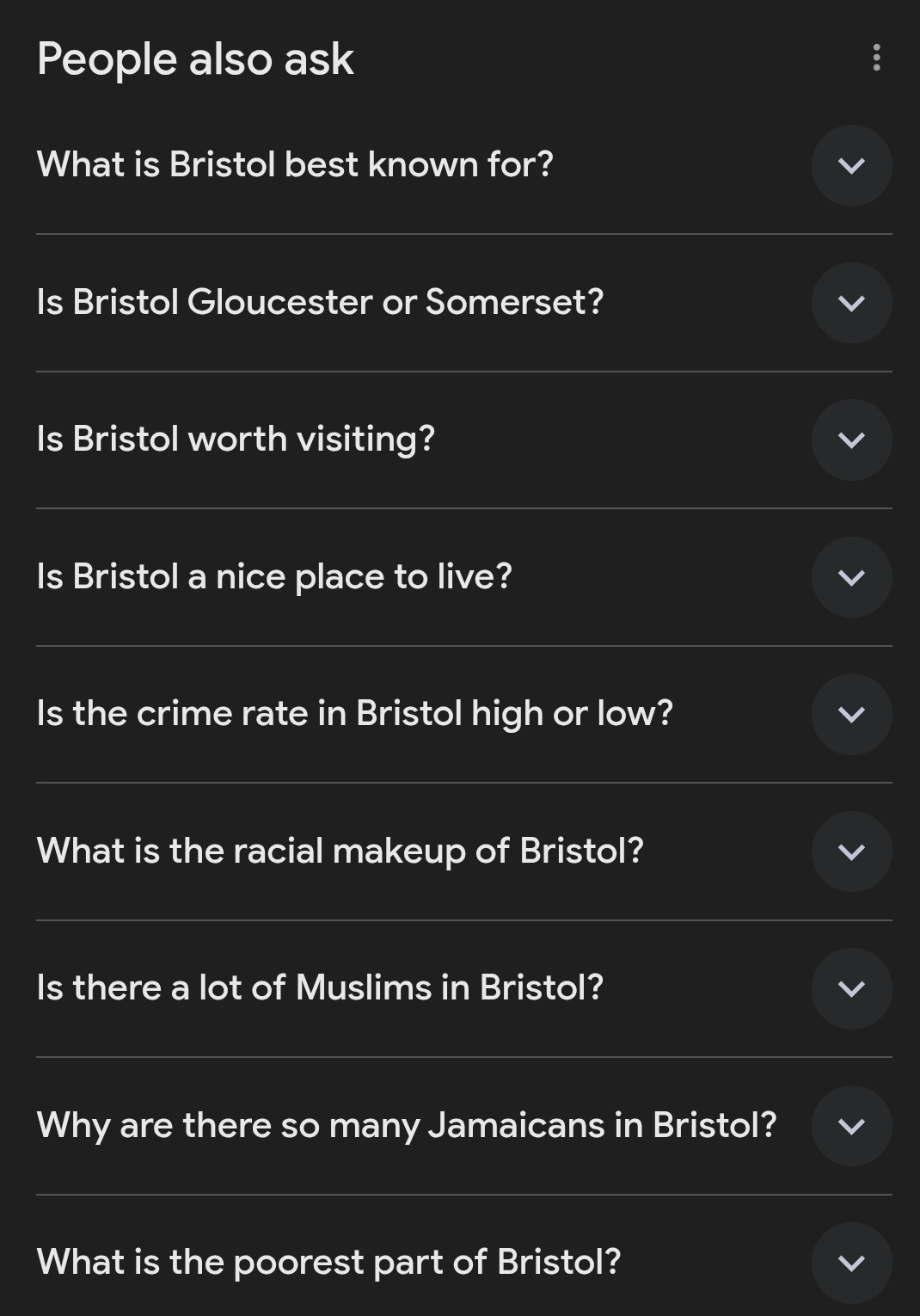Click "Is Bristol a nice place to live?" text
920x1316 pixels.
pos(274,576)
